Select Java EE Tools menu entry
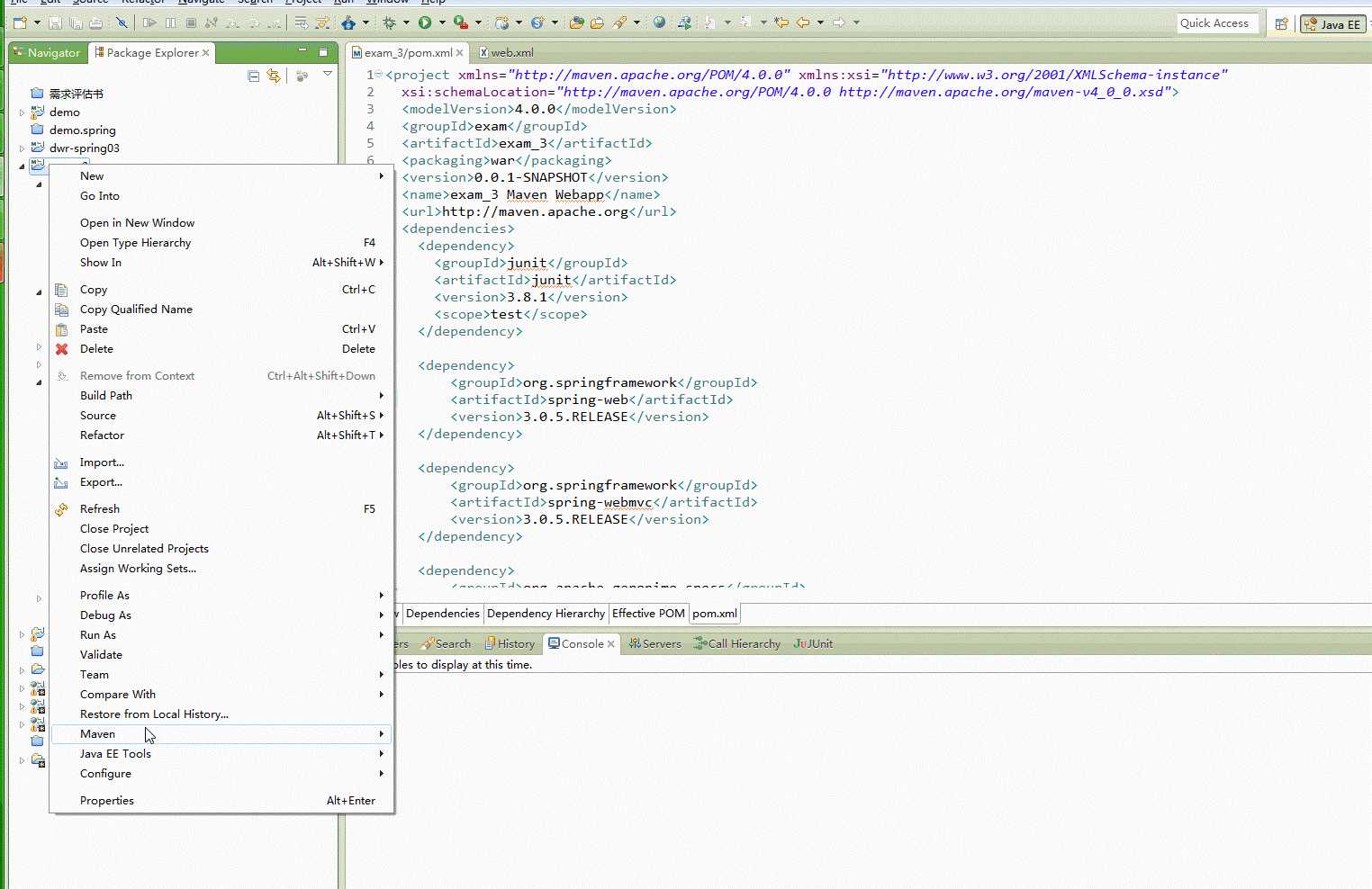 click(221, 754)
